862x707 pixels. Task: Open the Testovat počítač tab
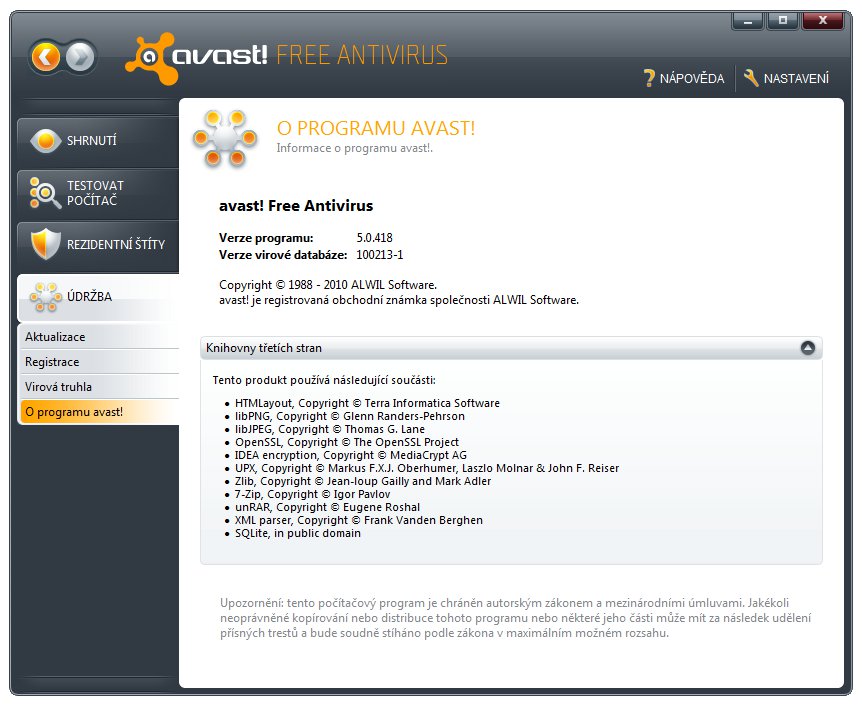pos(98,193)
